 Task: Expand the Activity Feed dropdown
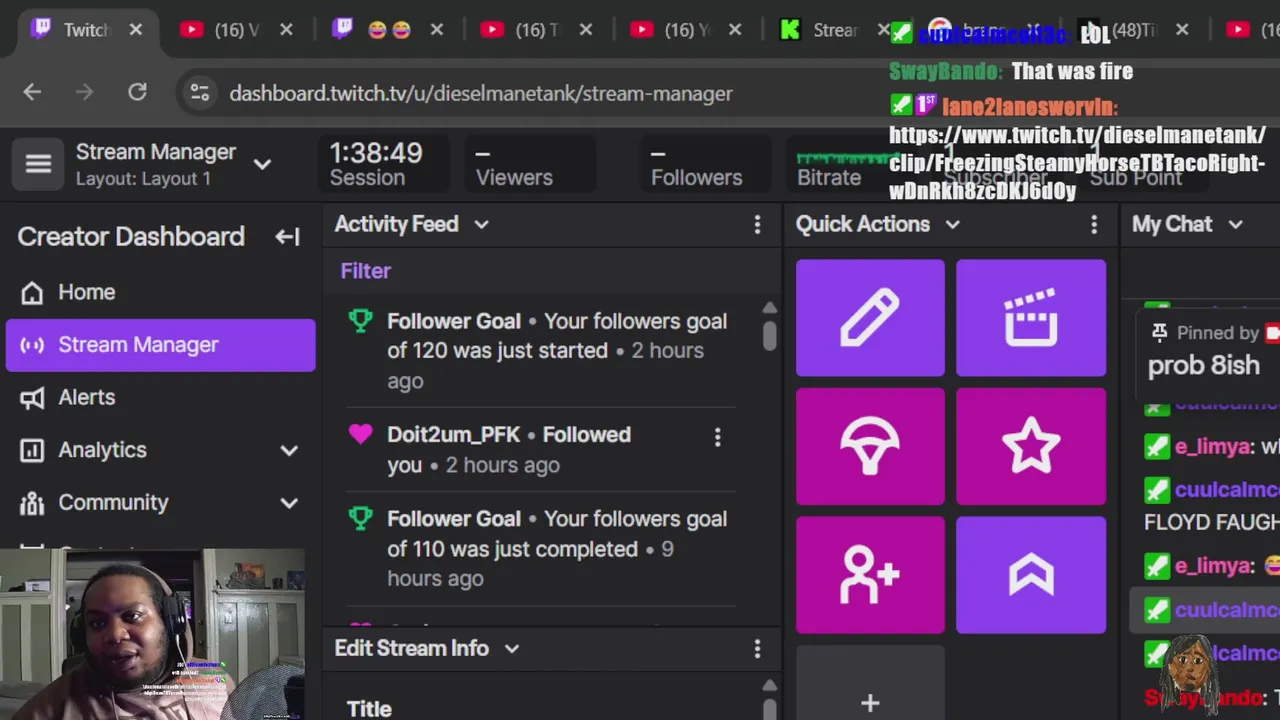point(481,225)
